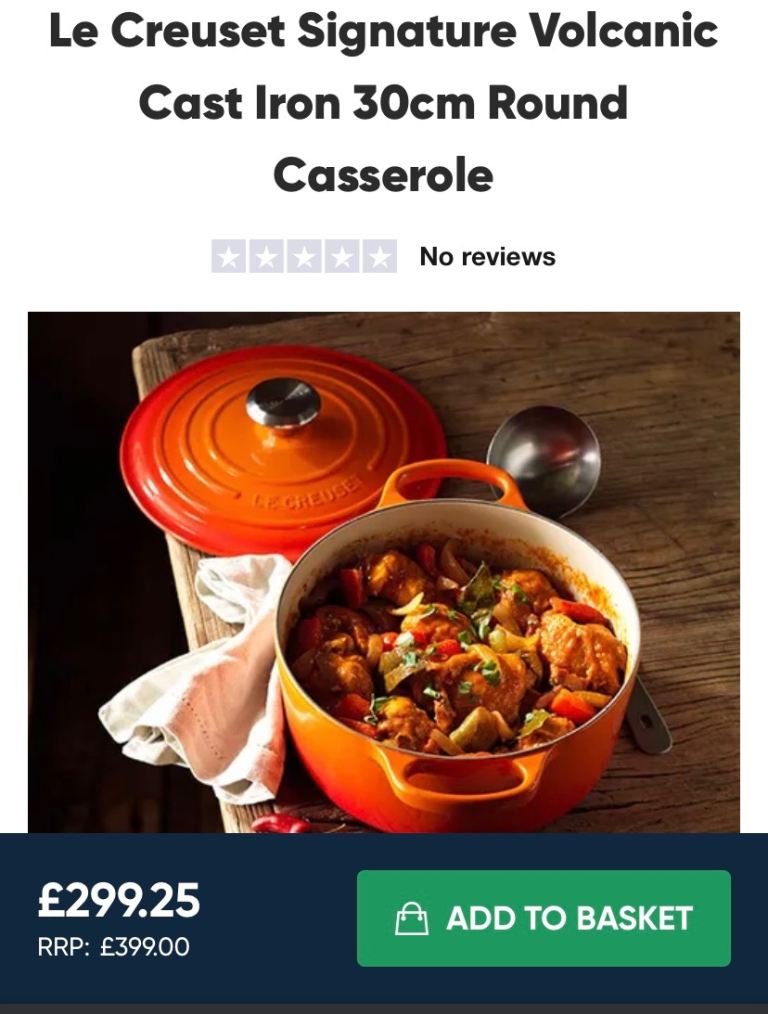Click the £299.25 sale price
The width and height of the screenshot is (768, 1014).
coord(119,900)
